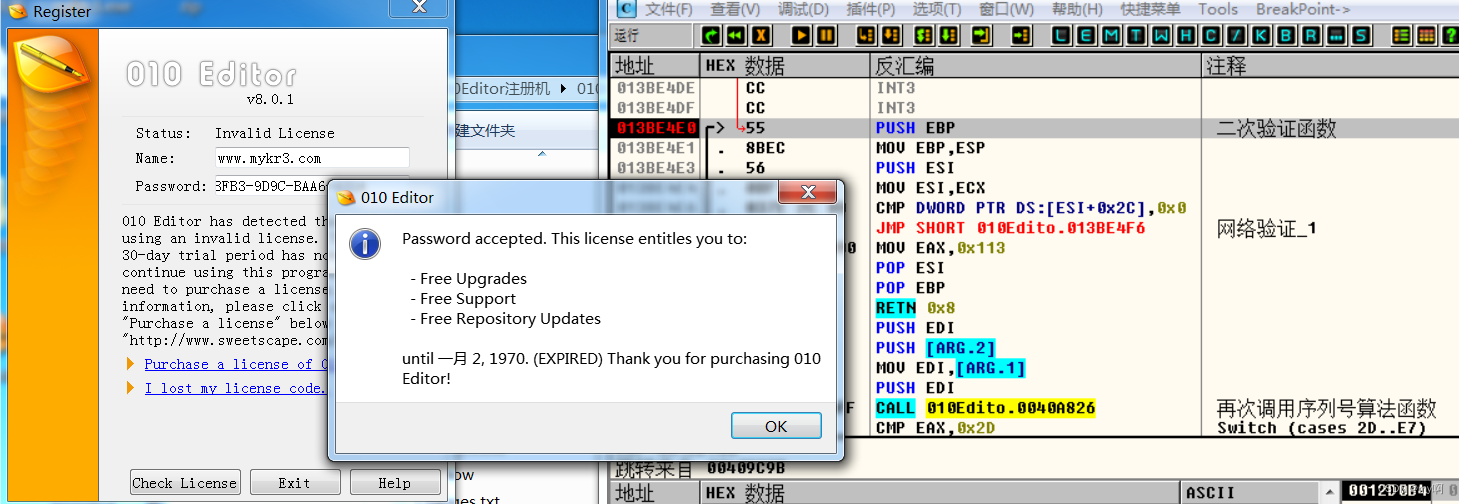The width and height of the screenshot is (1459, 504).
Task: Click the PUSH EBP instruction
Action: click(x=915, y=128)
